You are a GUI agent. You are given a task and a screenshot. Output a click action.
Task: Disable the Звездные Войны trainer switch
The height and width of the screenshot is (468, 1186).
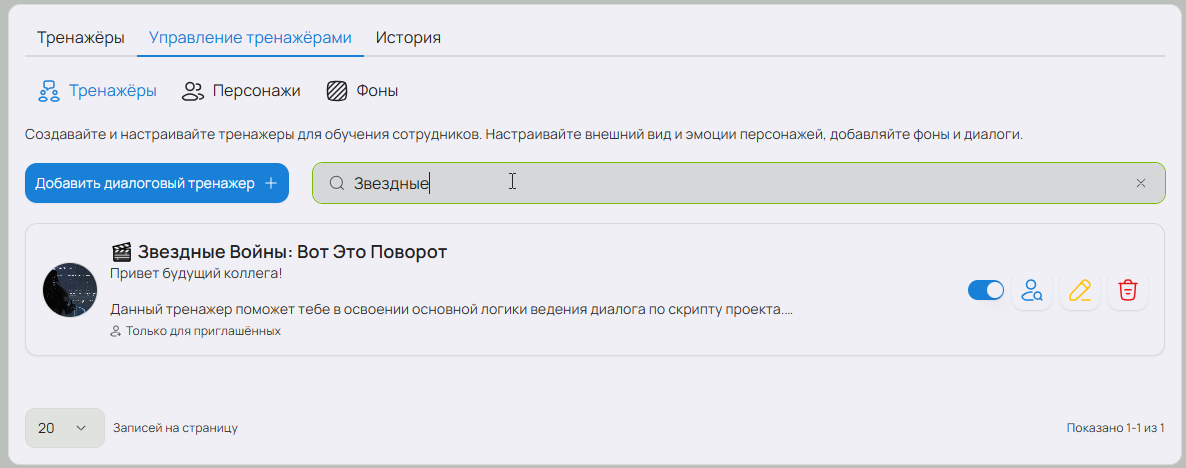(985, 291)
